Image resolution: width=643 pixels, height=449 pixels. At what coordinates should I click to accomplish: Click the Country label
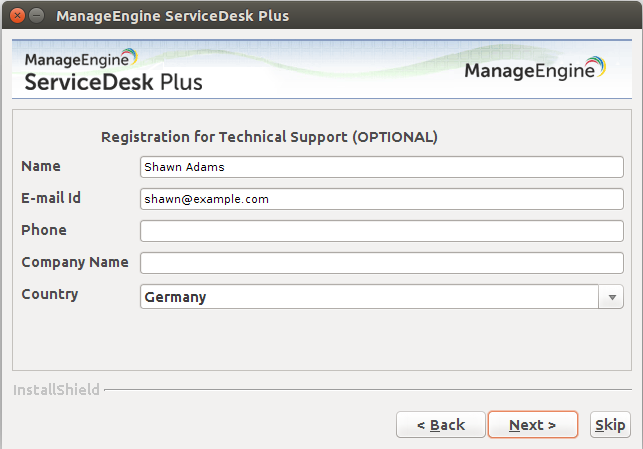coord(50,294)
